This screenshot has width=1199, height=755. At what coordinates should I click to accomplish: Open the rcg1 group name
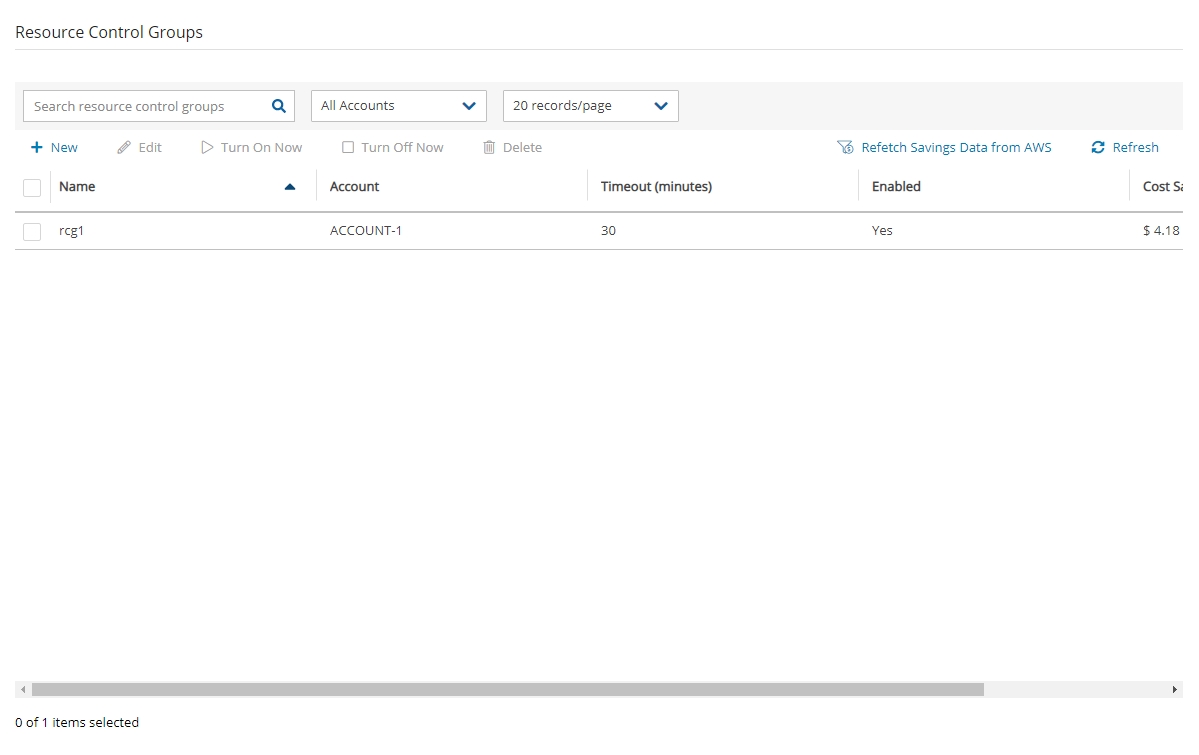click(72, 231)
